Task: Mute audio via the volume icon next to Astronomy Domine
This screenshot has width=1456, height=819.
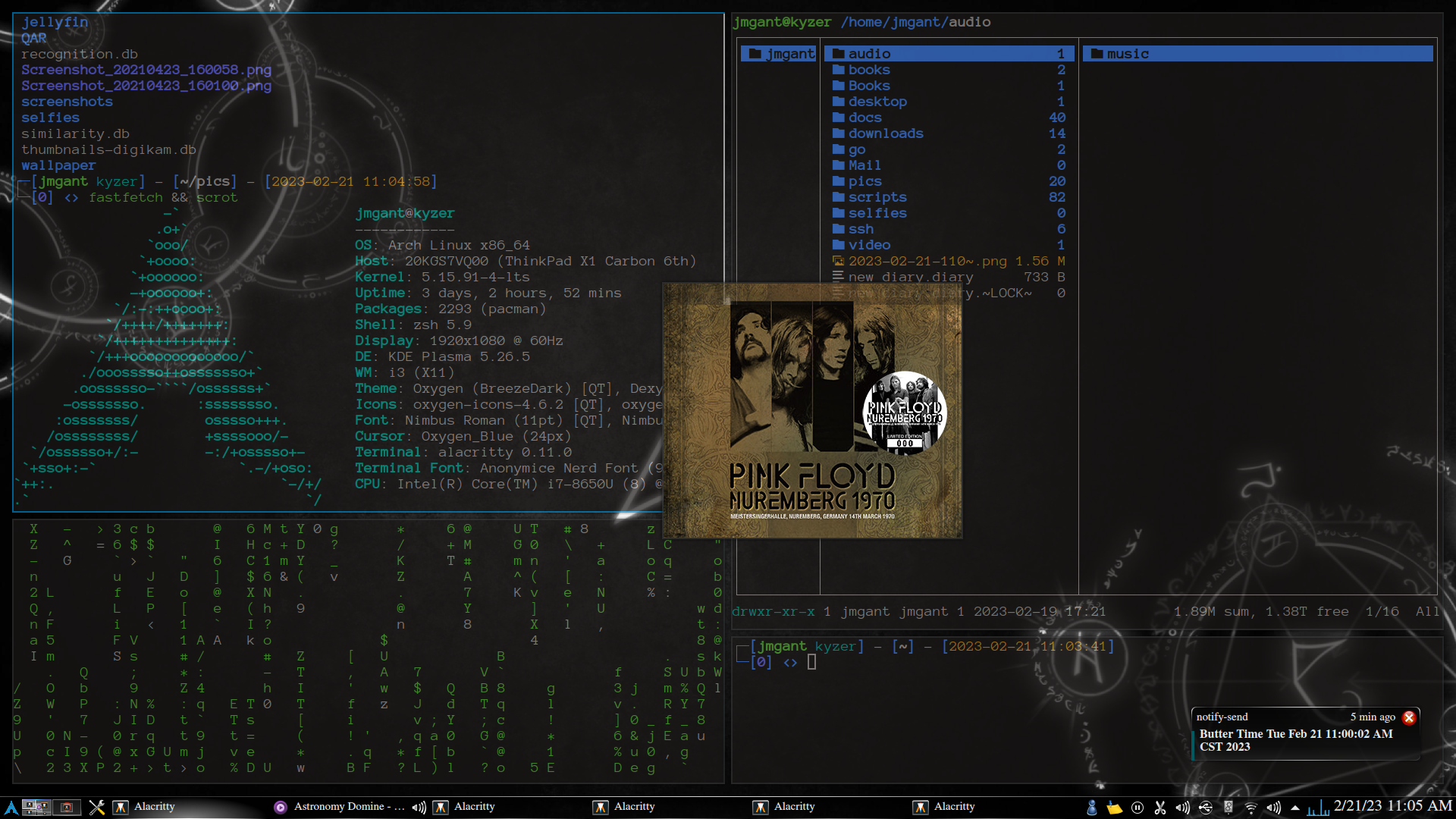Action: click(418, 807)
